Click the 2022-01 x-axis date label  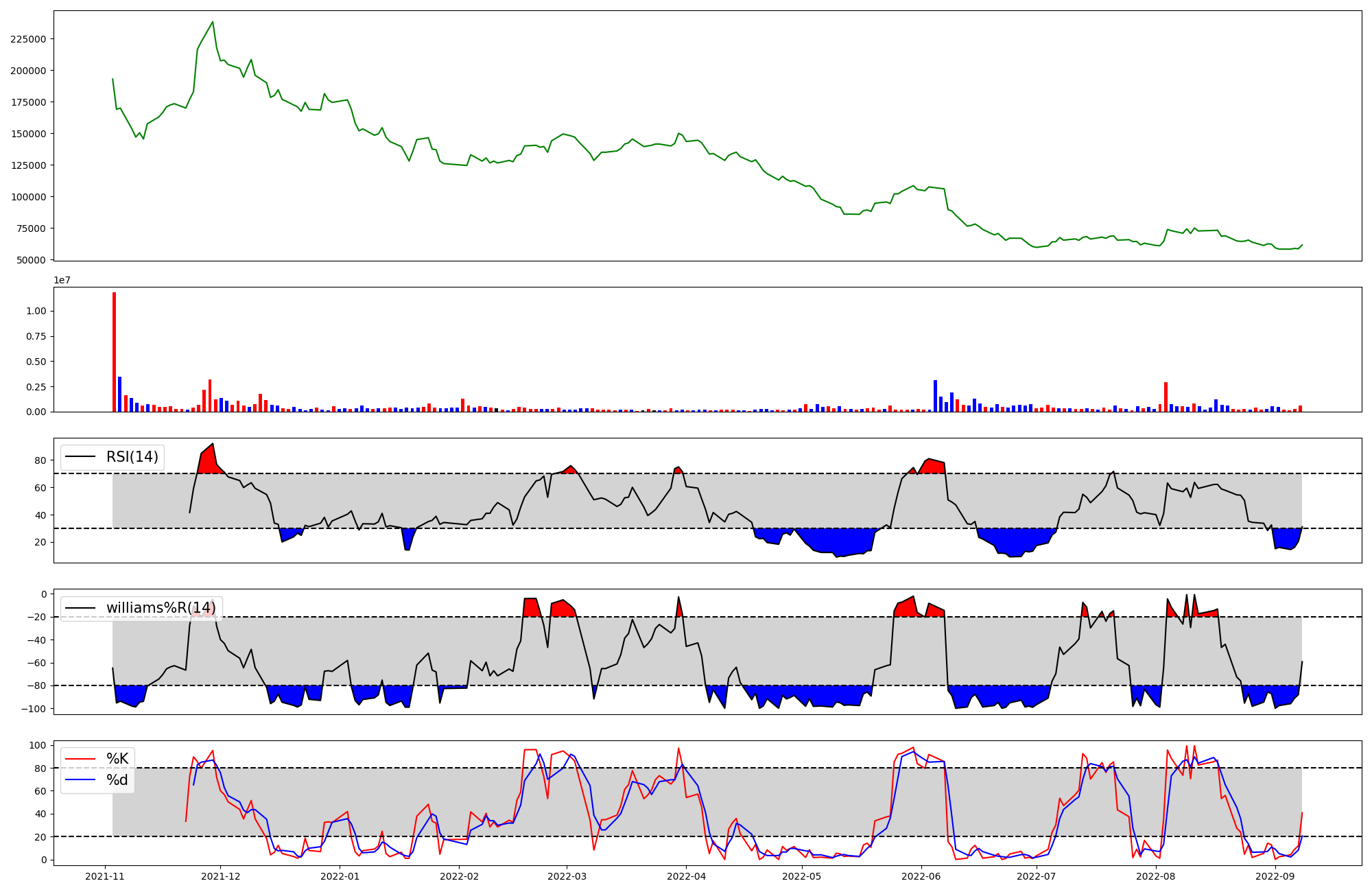pos(340,876)
